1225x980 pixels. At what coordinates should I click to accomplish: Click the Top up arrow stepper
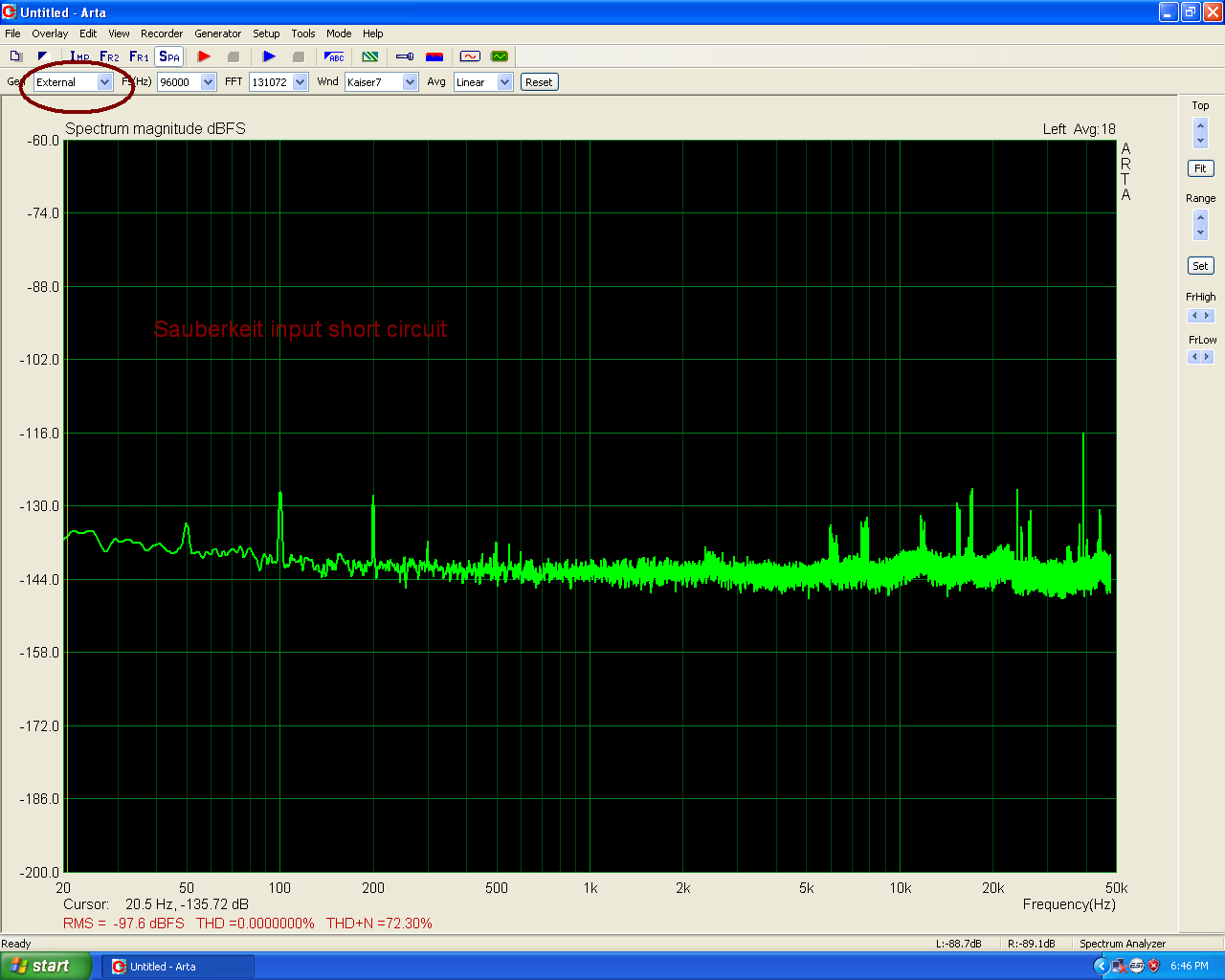pos(1200,125)
